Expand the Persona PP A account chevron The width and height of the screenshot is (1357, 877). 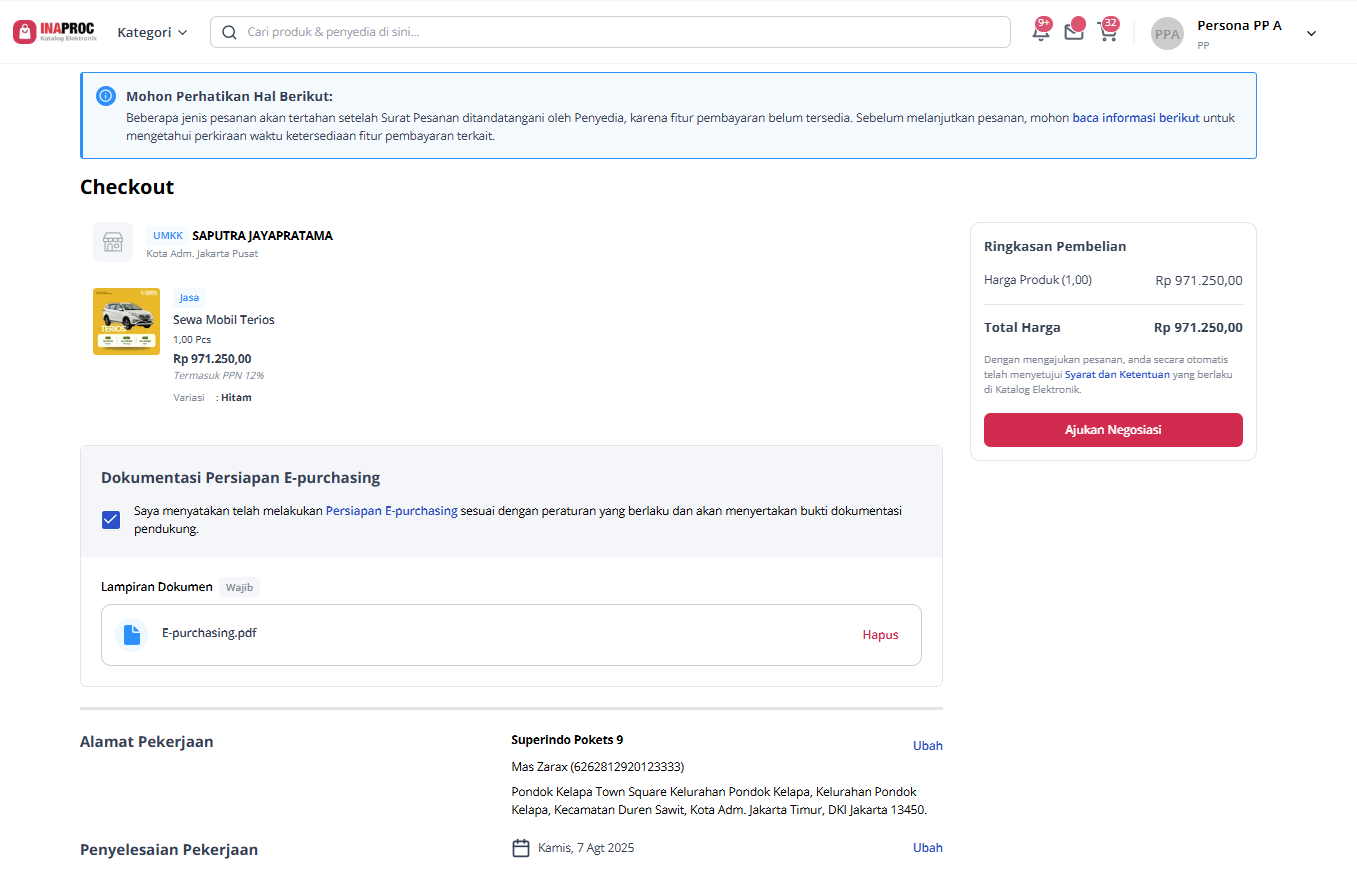[x=1312, y=33]
